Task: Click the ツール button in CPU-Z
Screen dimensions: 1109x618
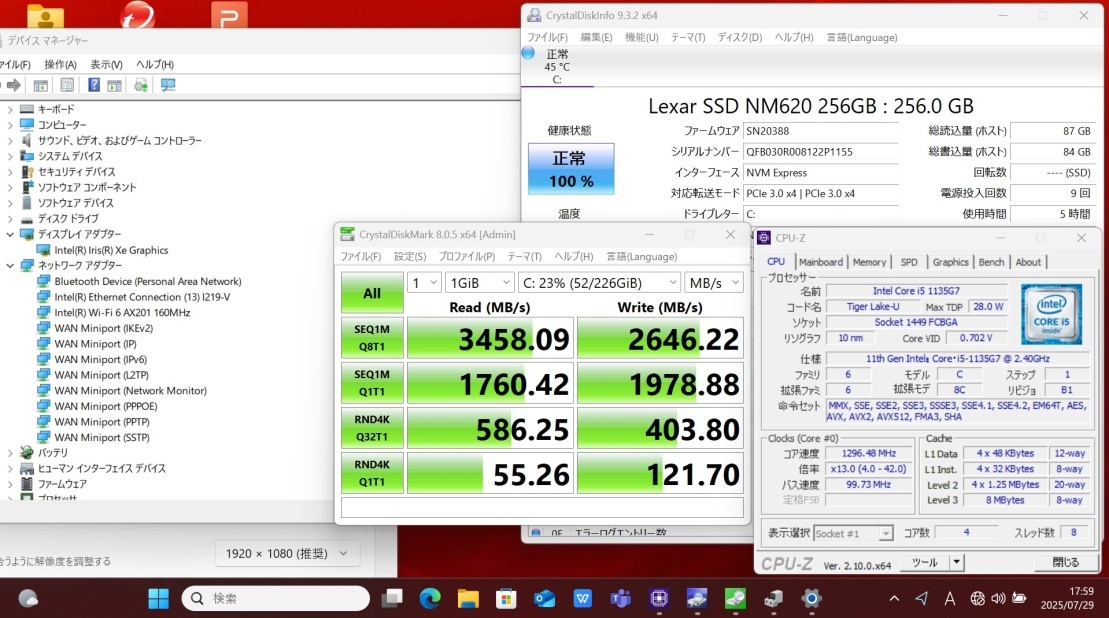Action: [924, 562]
